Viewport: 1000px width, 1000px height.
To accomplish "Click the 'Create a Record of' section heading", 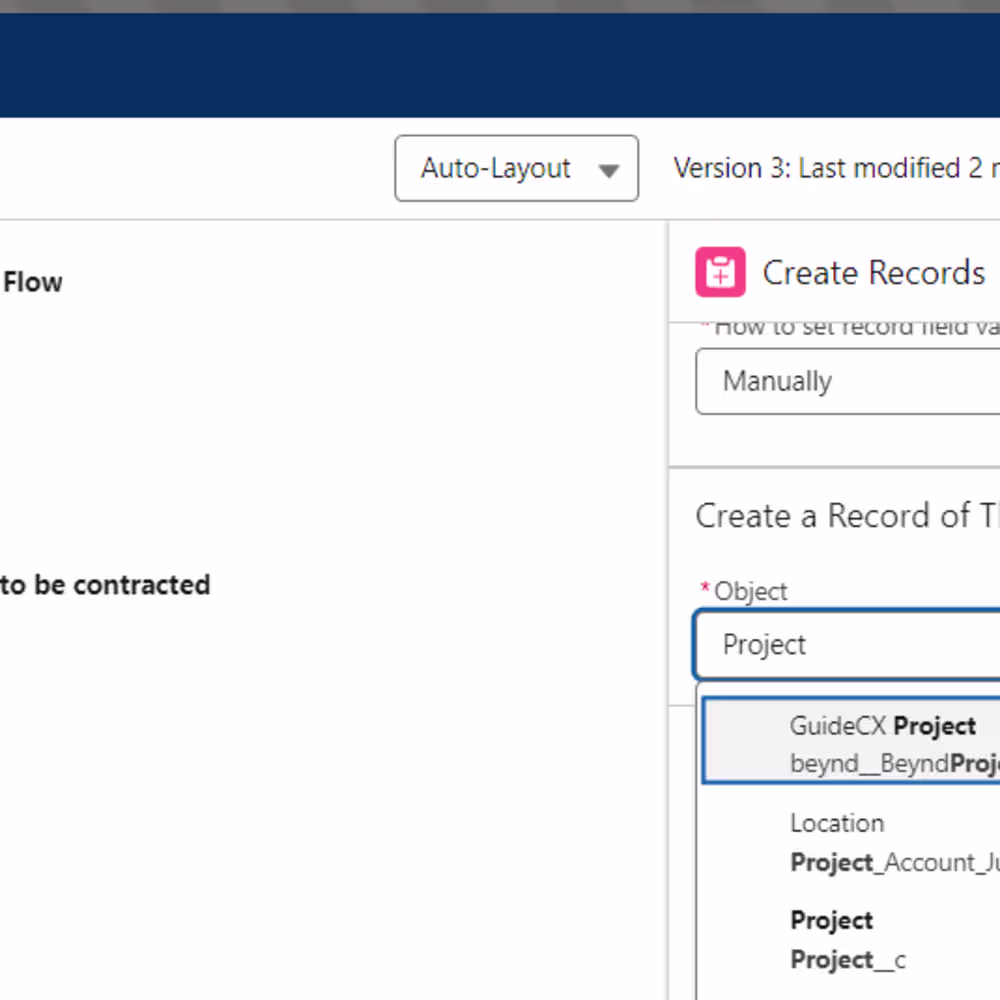I will (x=846, y=516).
